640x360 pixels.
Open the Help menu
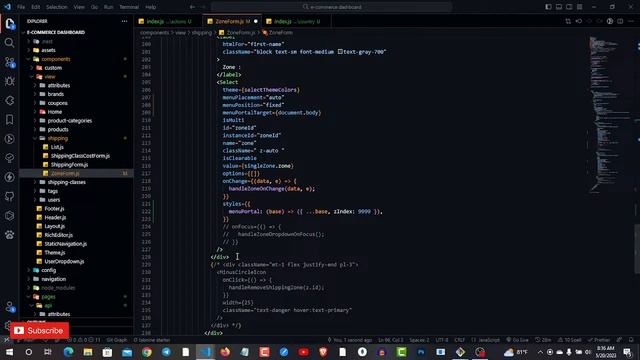pos(151,7)
